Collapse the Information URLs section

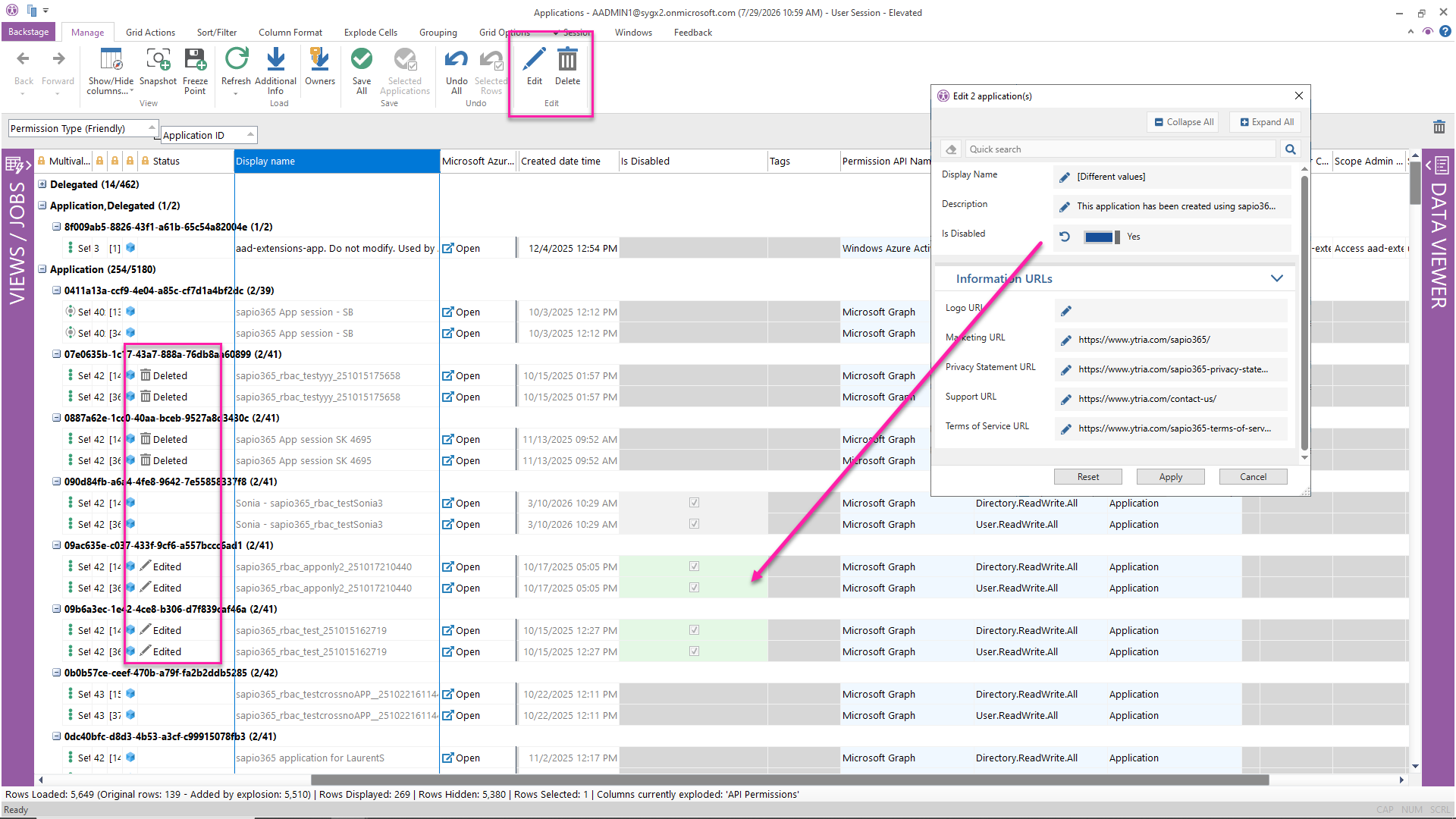[x=1277, y=278]
